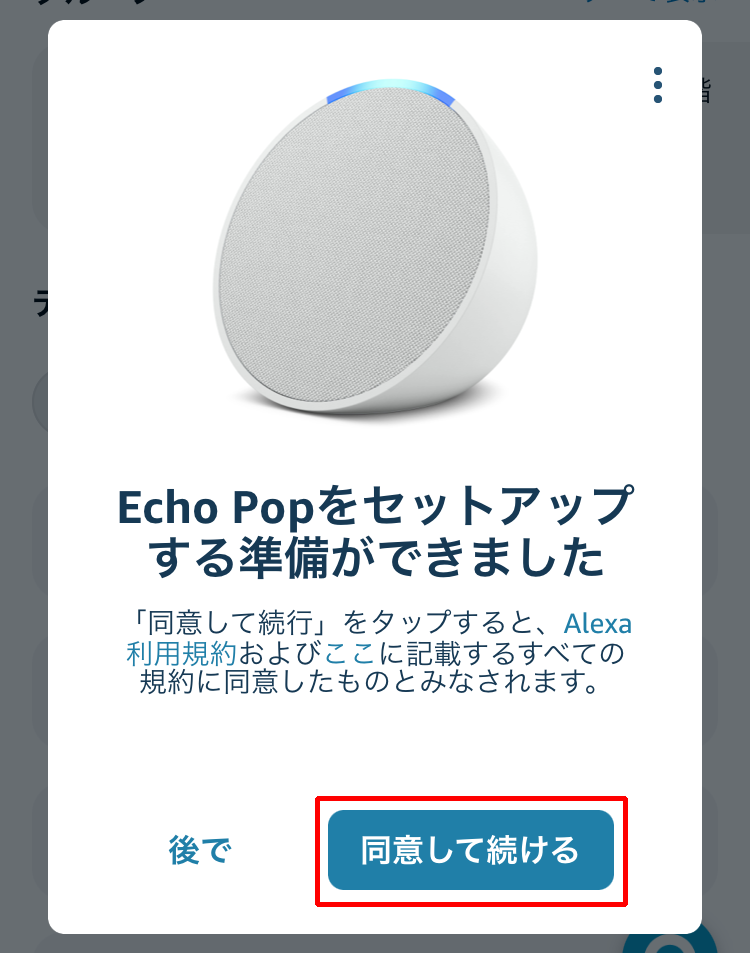Tap the obscured character right of three dots
750x953 pixels.
[x=706, y=90]
